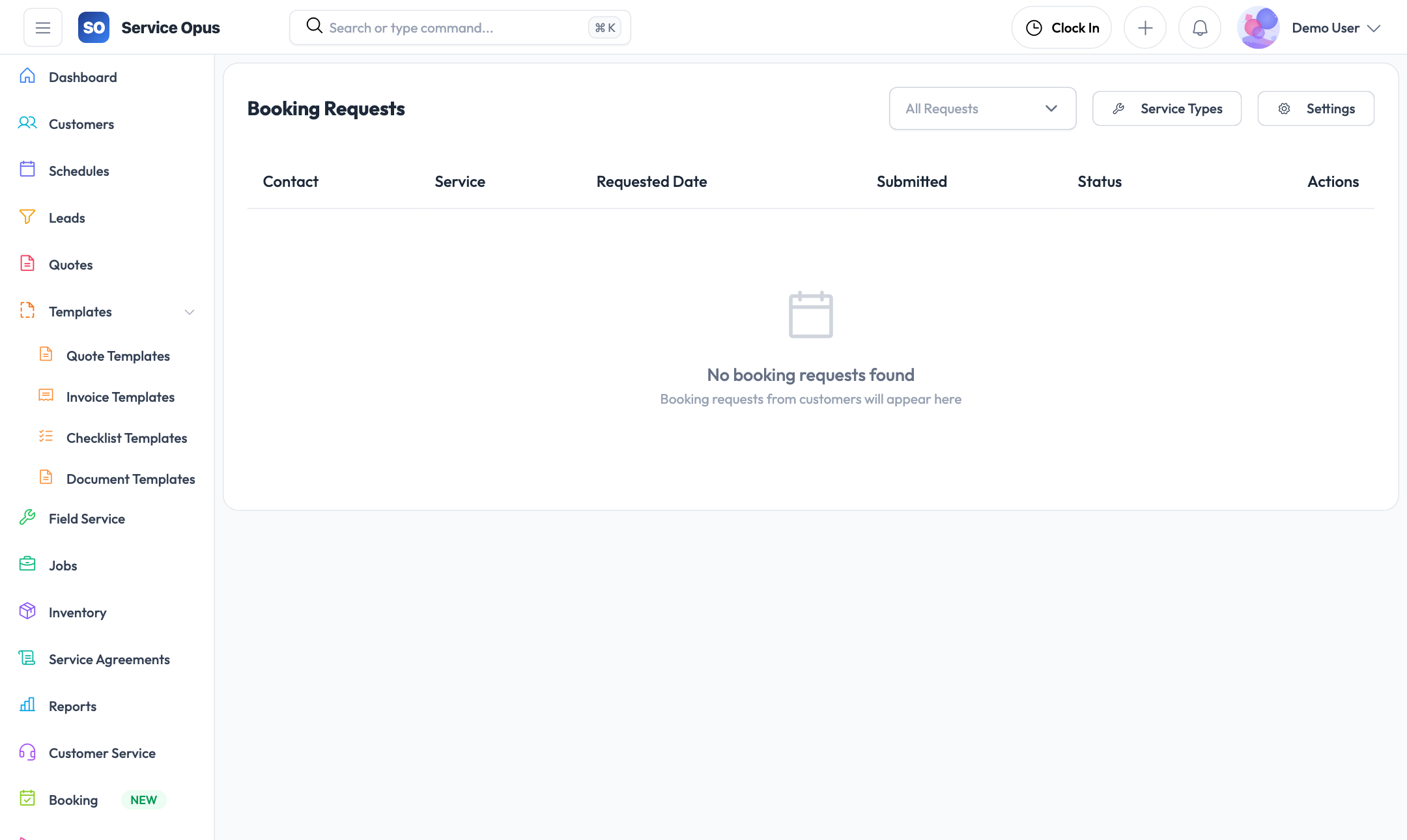Collapse the Templates section
The width and height of the screenshot is (1407, 840).
(189, 311)
